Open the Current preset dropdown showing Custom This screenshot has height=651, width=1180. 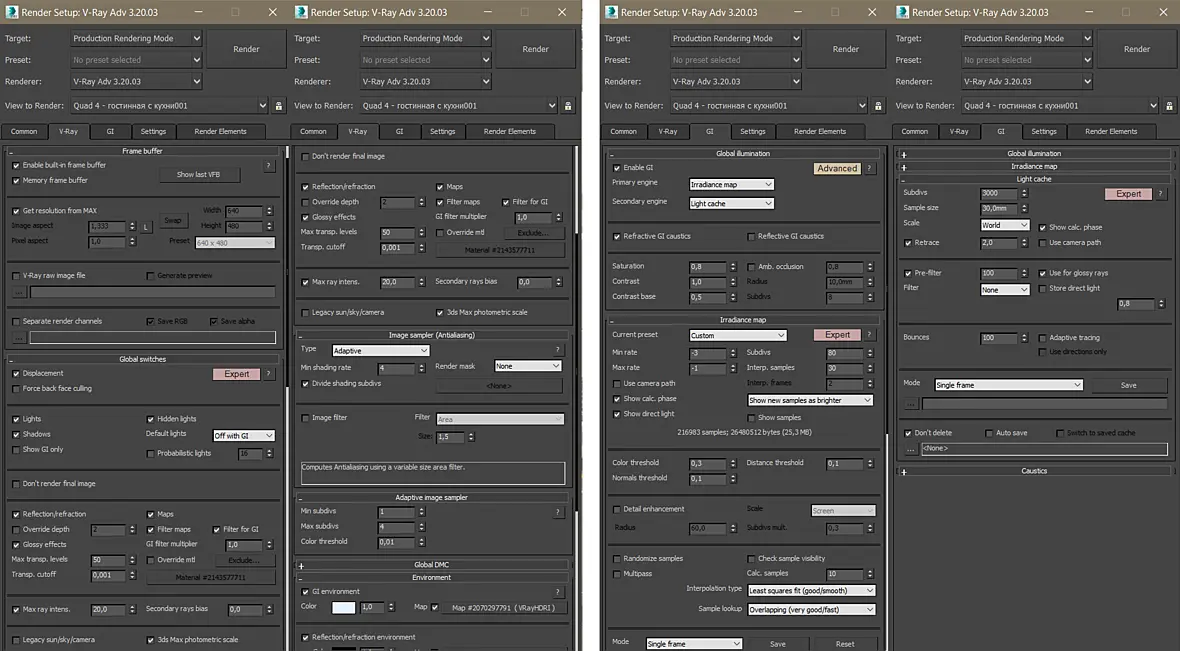tap(738, 336)
